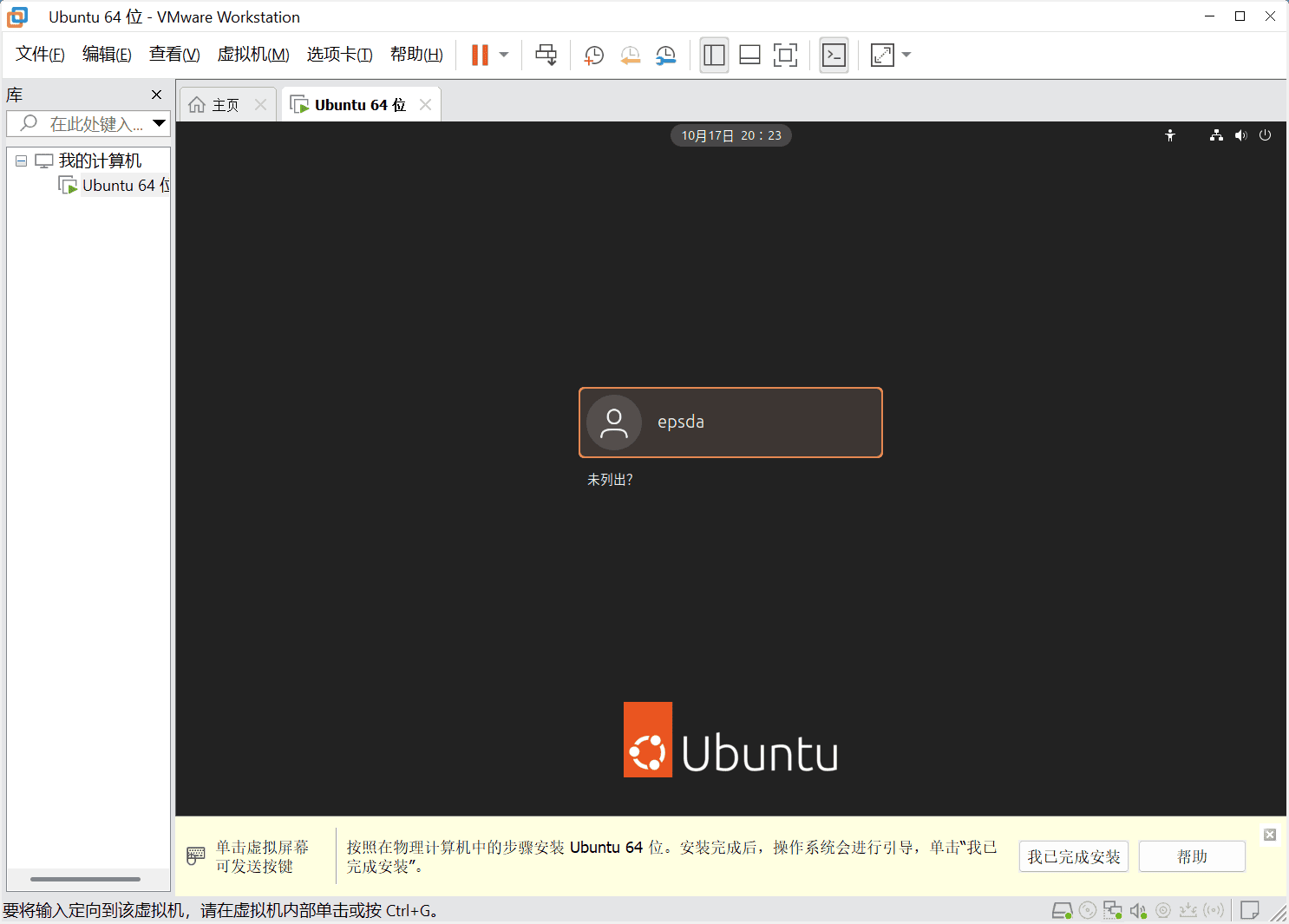The width and height of the screenshot is (1289, 924).
Task: Click the Bluetooth wireless status icon
Action: point(1214,910)
